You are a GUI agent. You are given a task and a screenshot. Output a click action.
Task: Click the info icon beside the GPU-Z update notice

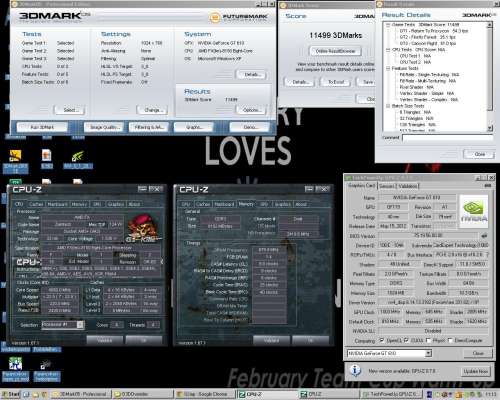coord(355,371)
